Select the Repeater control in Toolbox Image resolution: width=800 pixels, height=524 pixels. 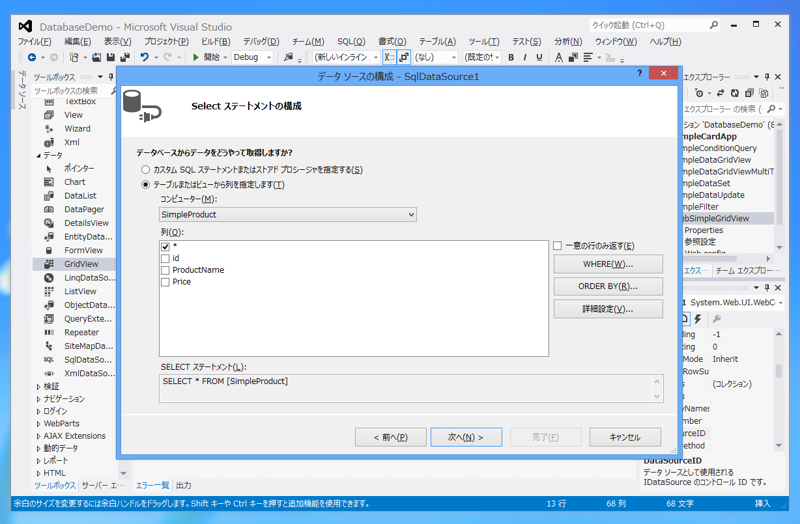pos(74,332)
